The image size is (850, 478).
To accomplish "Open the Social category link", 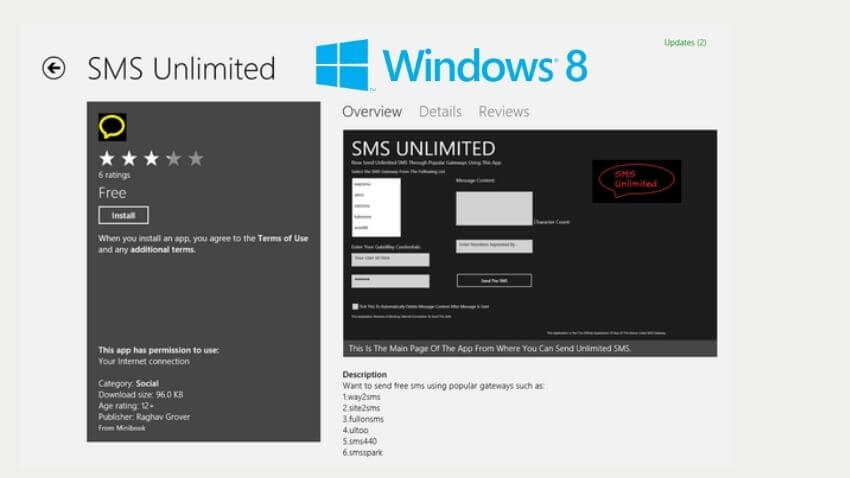I will [148, 384].
